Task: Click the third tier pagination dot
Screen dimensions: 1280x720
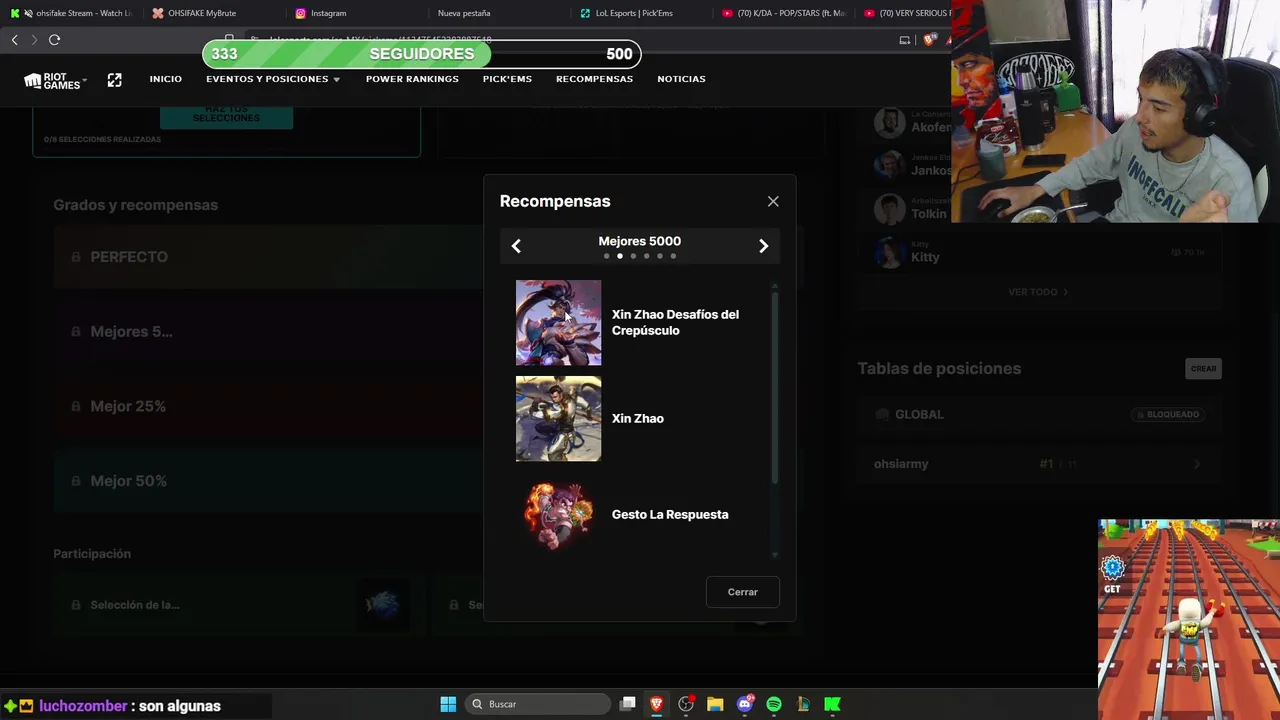Action: point(633,256)
